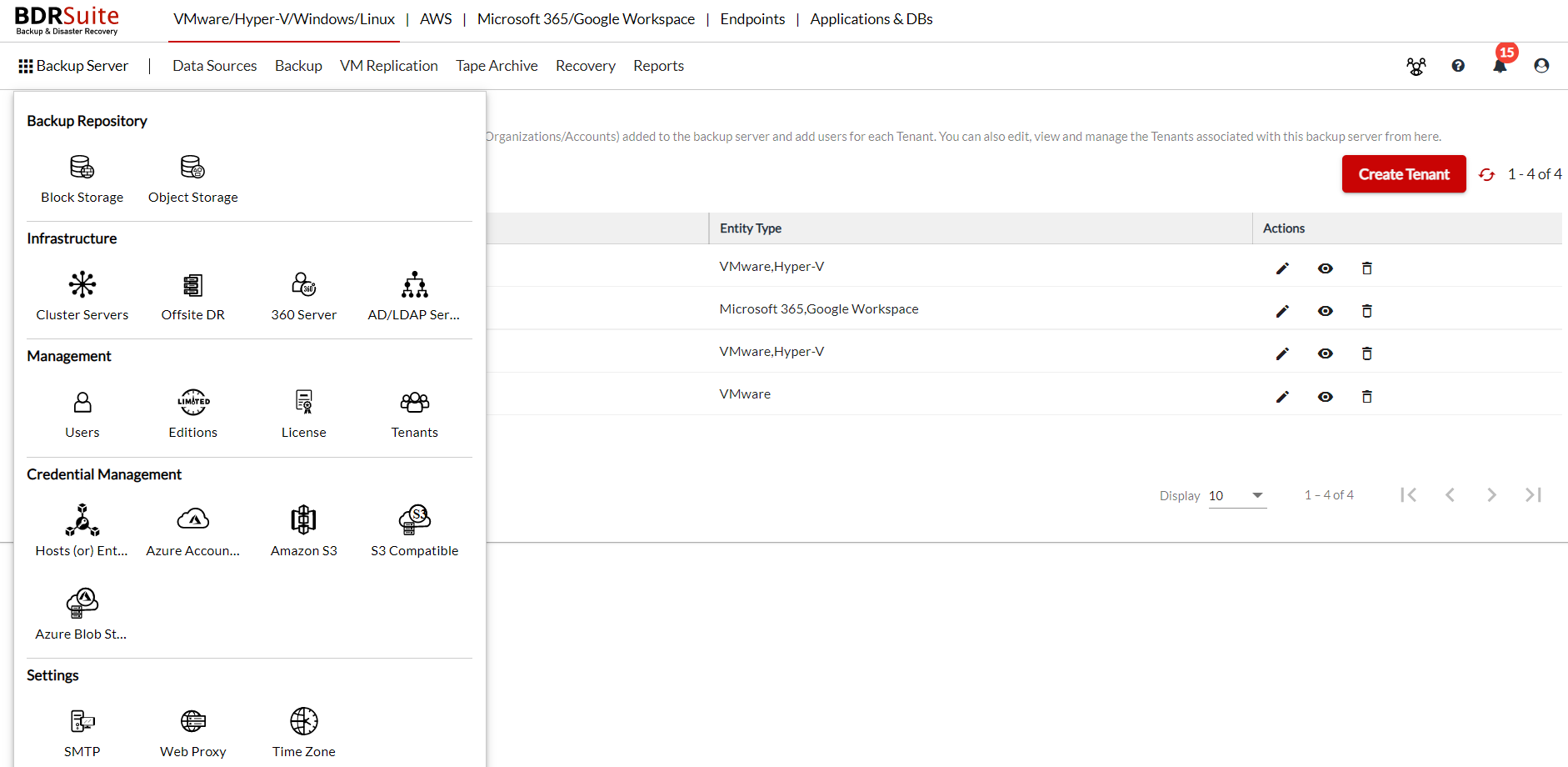Open Web Proxy settings
Image resolution: width=1568 pixels, height=767 pixels.
[192, 733]
